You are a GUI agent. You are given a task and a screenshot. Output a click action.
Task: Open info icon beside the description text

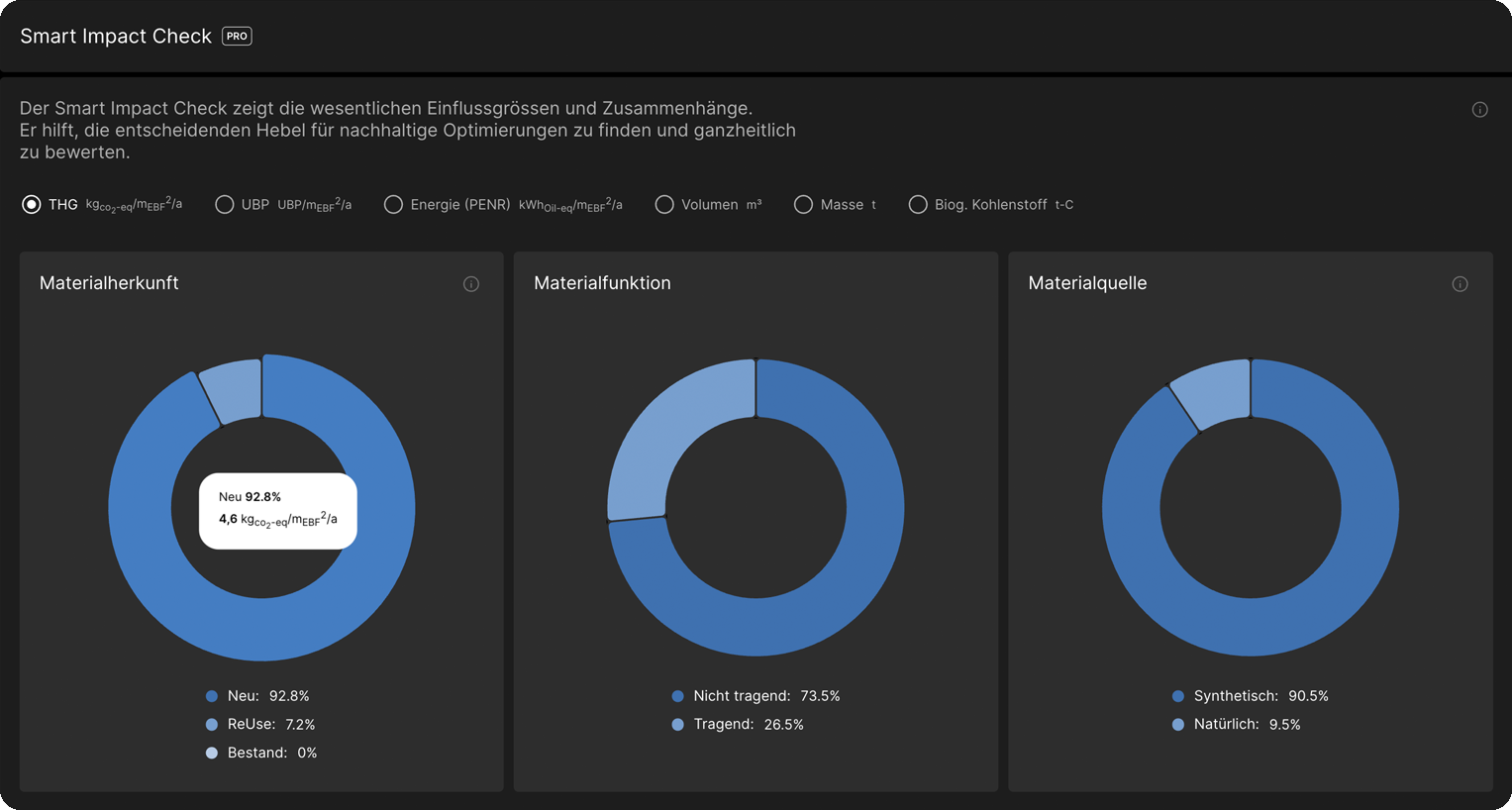tap(1479, 110)
